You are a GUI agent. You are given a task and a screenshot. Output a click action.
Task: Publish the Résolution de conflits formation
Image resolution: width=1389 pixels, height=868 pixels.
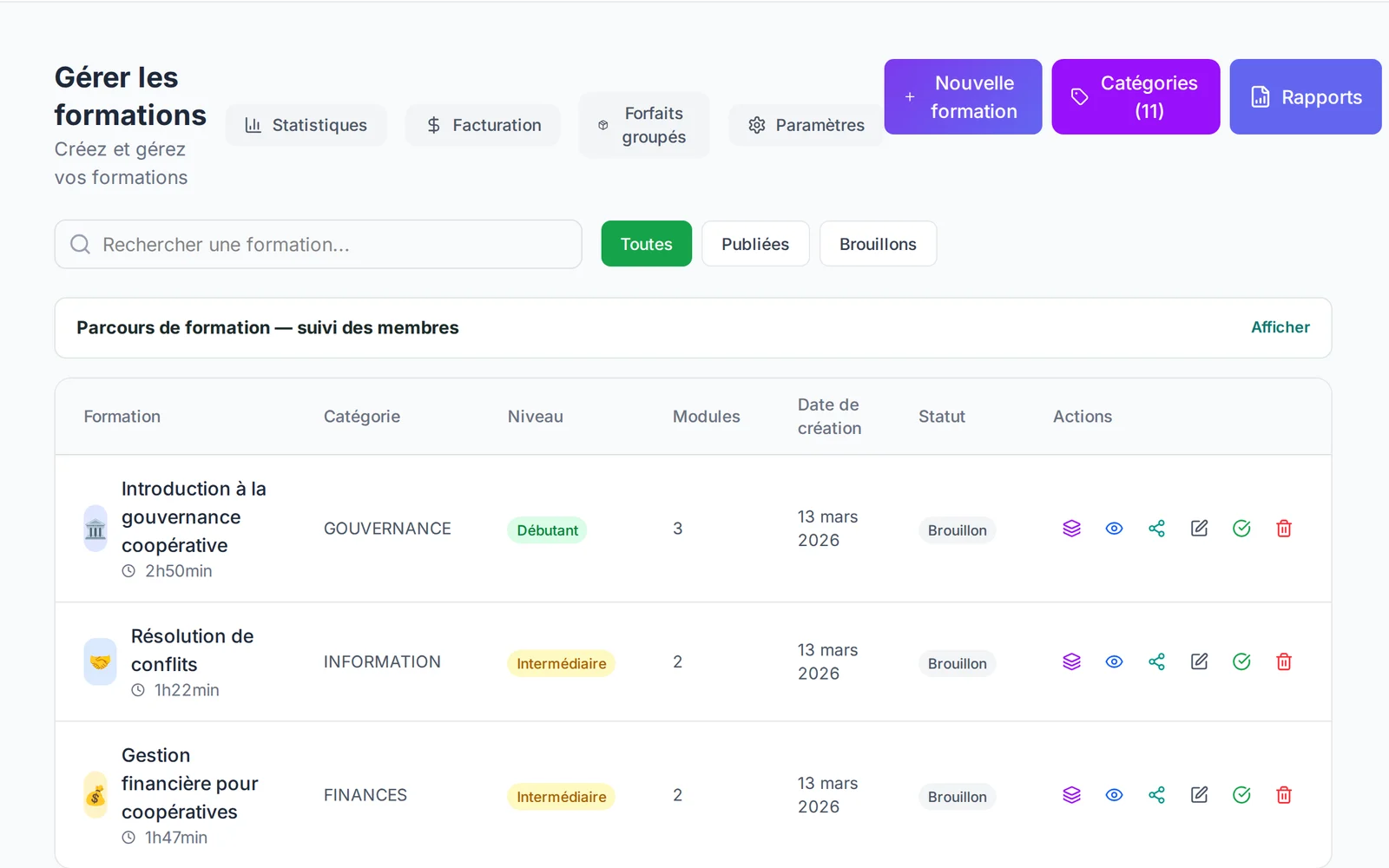(x=1241, y=661)
